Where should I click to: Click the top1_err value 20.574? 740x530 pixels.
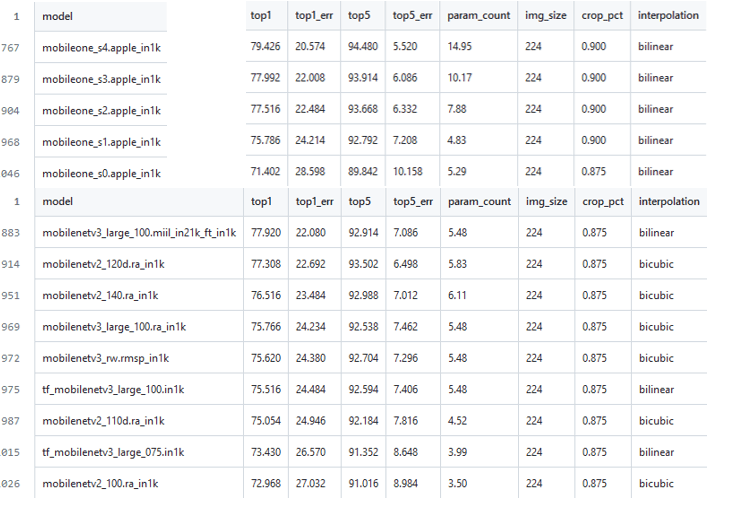(x=310, y=46)
